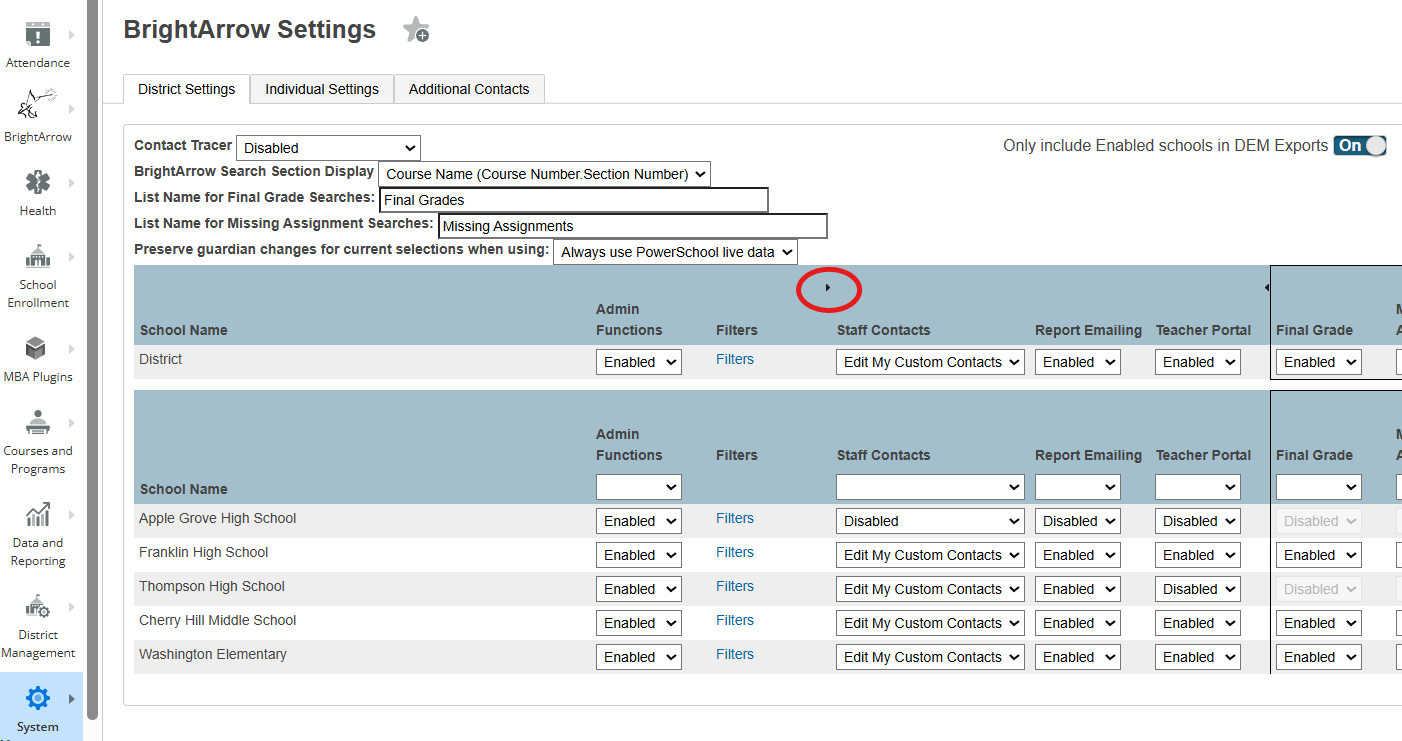
Task: Open Cherry Hill Report Emailing dropdown
Action: coord(1078,623)
